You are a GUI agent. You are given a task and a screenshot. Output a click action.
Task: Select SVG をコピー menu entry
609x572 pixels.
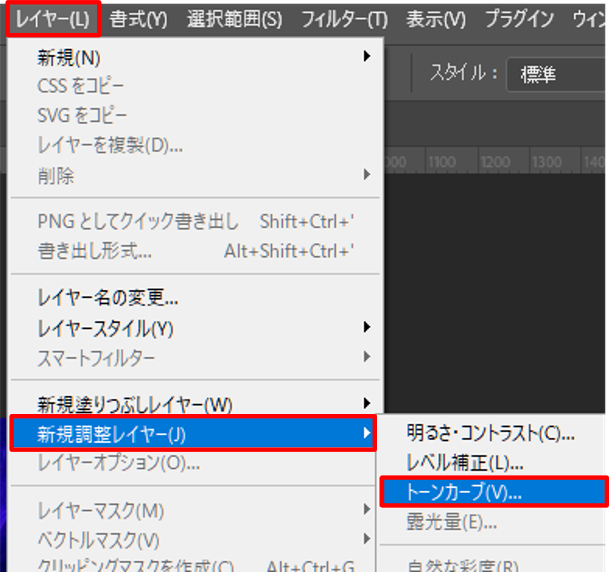click(195, 115)
